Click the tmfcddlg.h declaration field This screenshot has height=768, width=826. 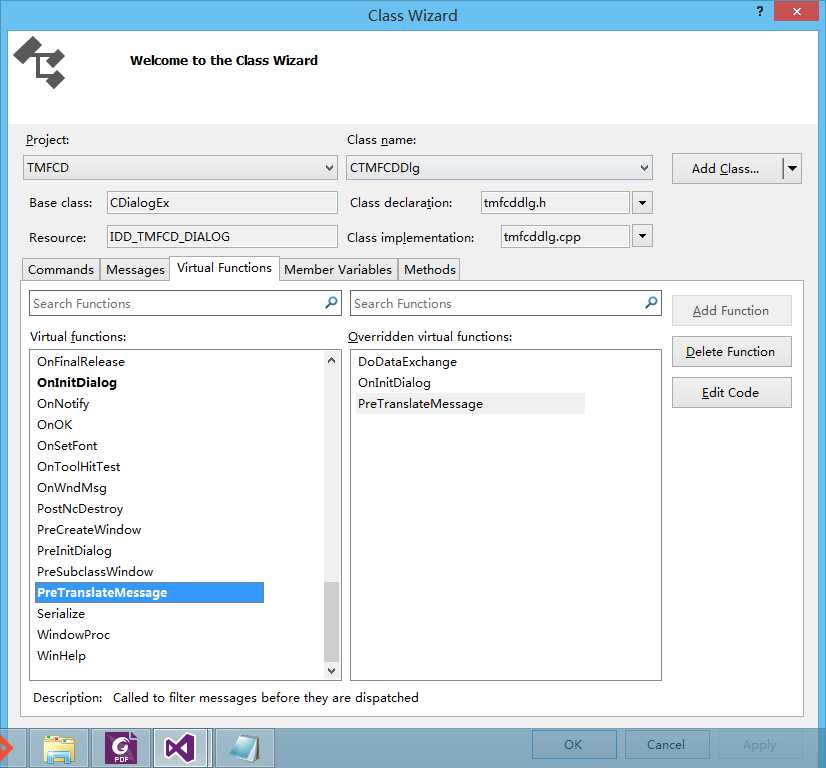click(x=555, y=203)
